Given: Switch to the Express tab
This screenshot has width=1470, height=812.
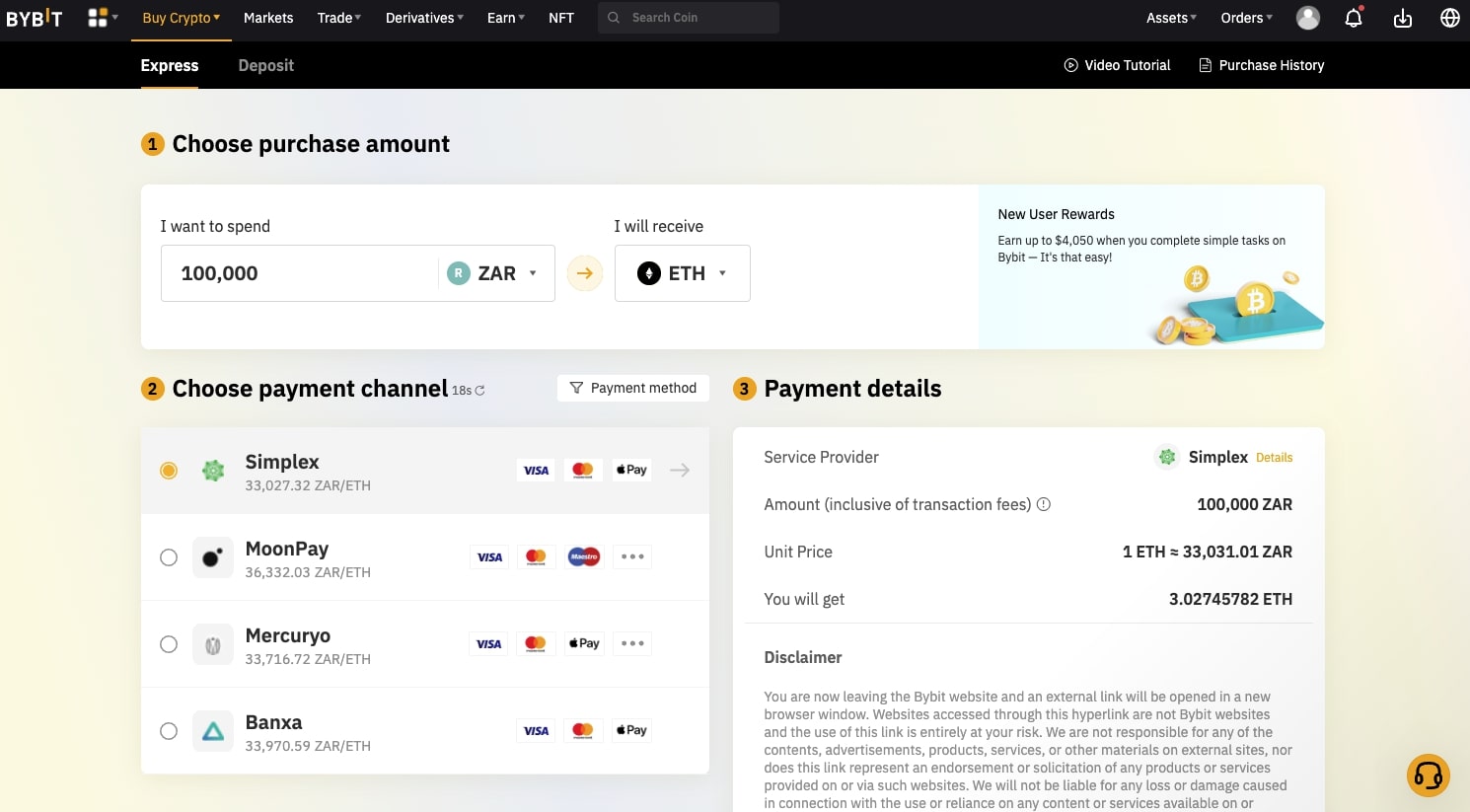Looking at the screenshot, I should click(170, 65).
